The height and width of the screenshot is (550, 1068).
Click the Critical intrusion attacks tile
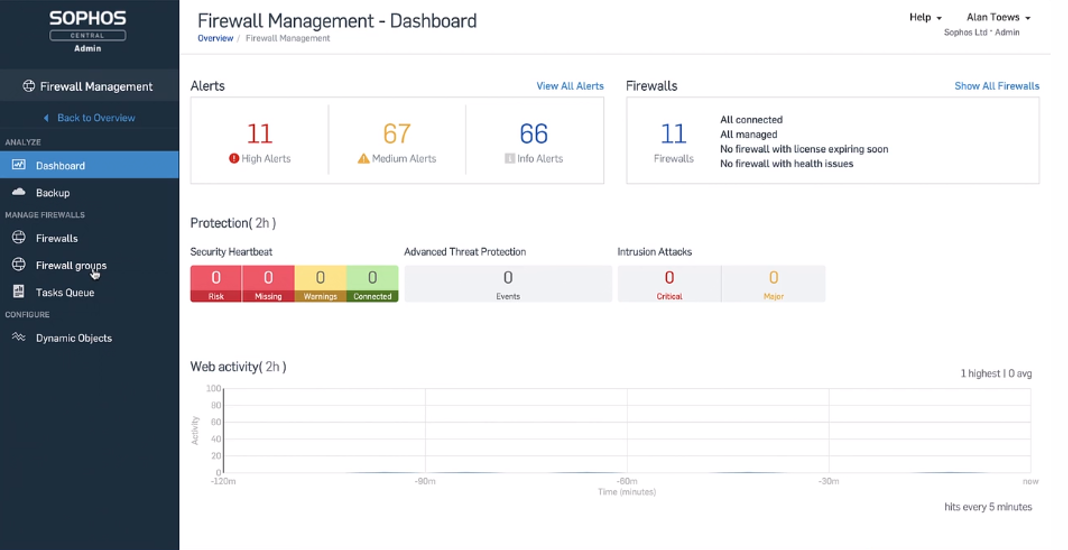tap(670, 284)
